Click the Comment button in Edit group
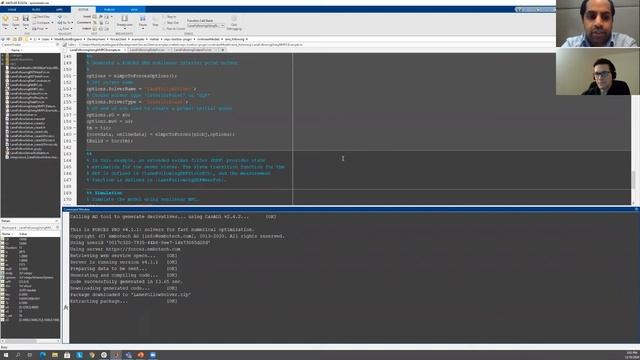The height and width of the screenshot is (360, 640). click(x=84, y=23)
